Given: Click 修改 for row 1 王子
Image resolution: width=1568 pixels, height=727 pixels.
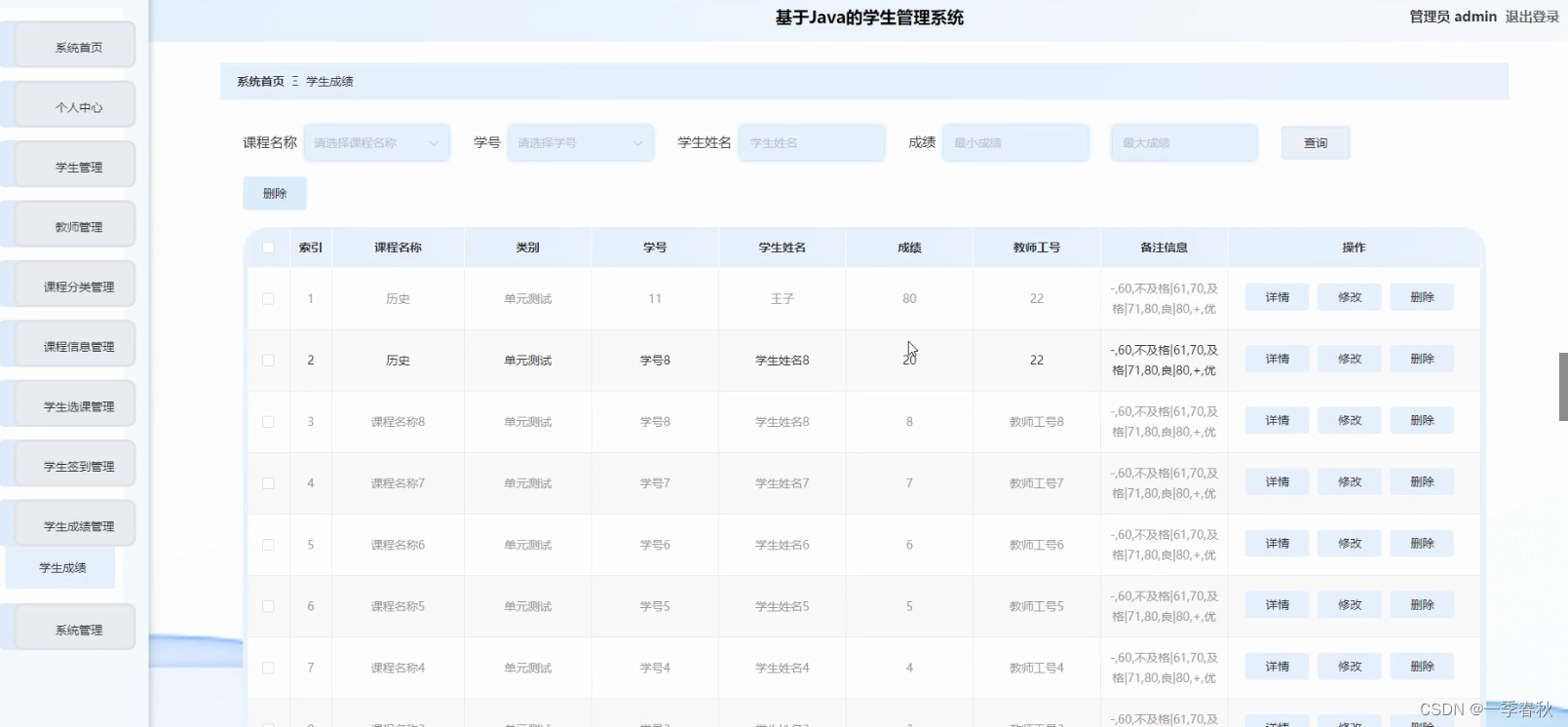Looking at the screenshot, I should click(x=1349, y=297).
